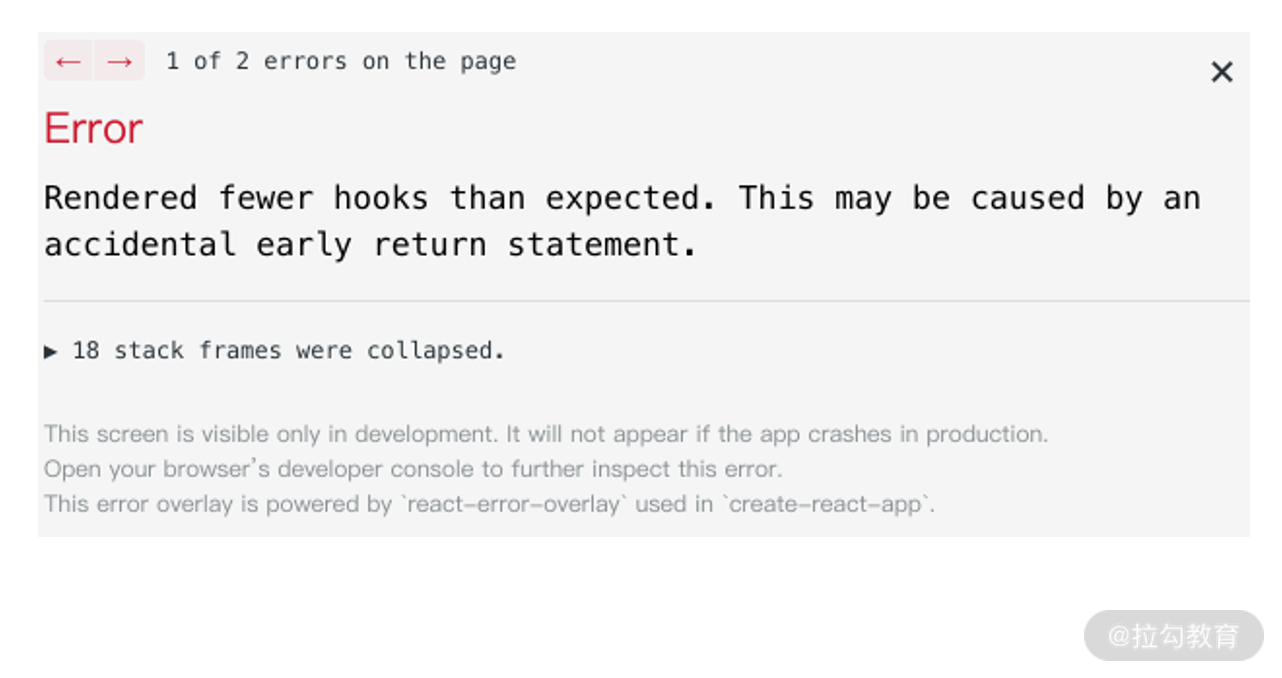Go to the next error with right arrow

click(120, 61)
